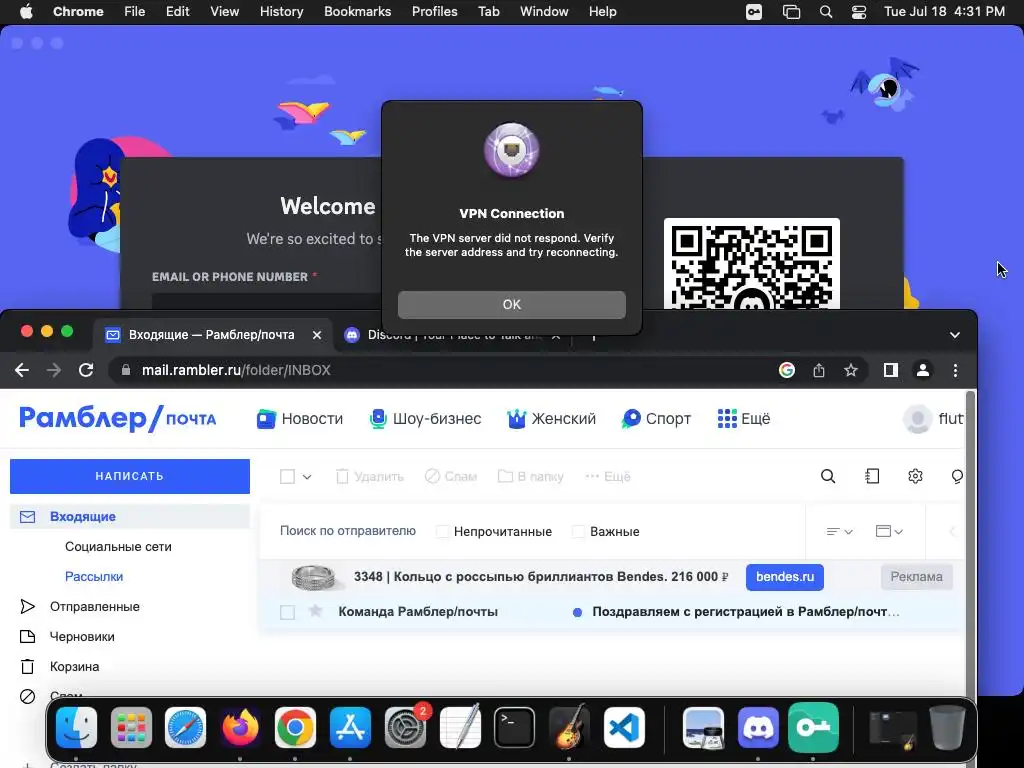Open the View menu
The height and width of the screenshot is (768, 1024).
[224, 12]
